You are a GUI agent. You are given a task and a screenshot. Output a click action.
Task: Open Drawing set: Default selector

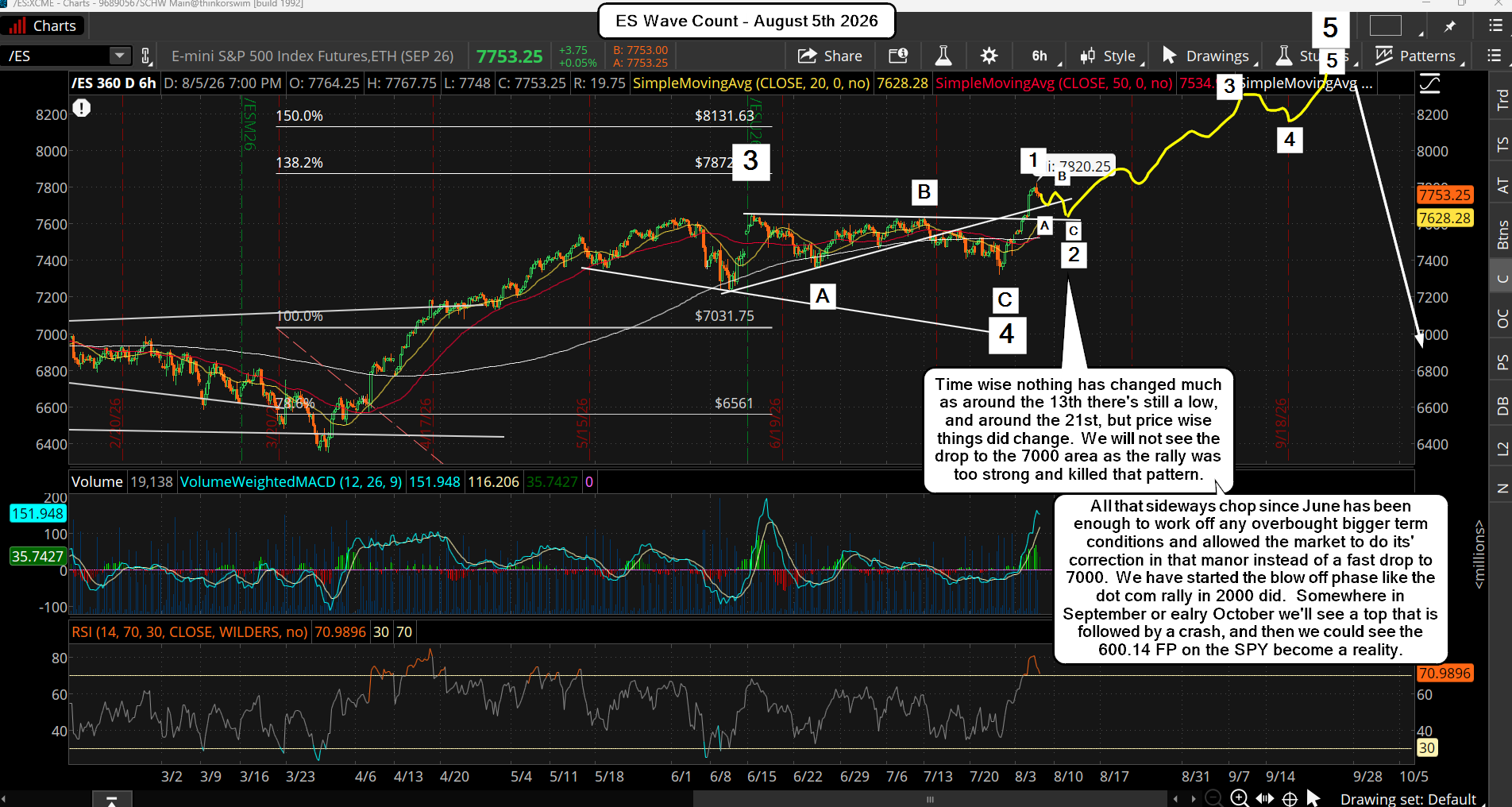[x=1408, y=799]
